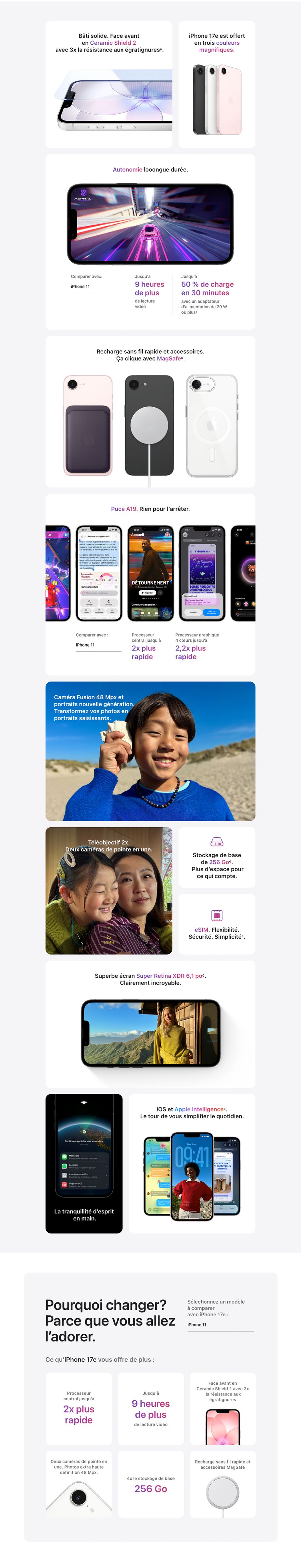This screenshot has height=1568, width=301.
Task: Click the Super Retina XDR display card
Action: click(x=150, y=1024)
